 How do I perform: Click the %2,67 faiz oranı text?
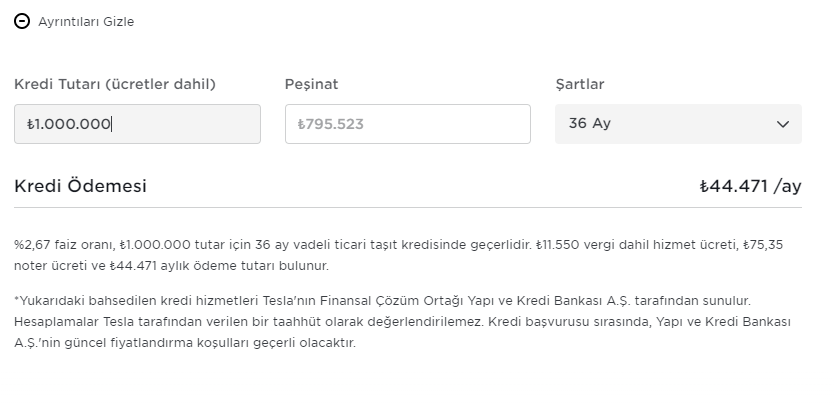[x=65, y=245]
